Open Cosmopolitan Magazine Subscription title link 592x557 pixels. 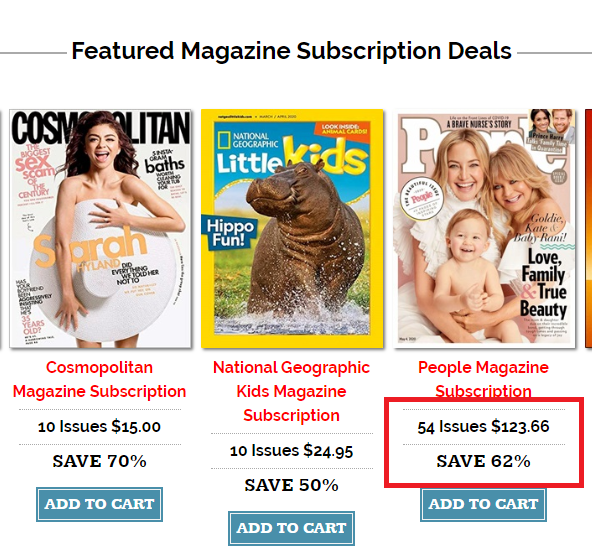pos(99,379)
